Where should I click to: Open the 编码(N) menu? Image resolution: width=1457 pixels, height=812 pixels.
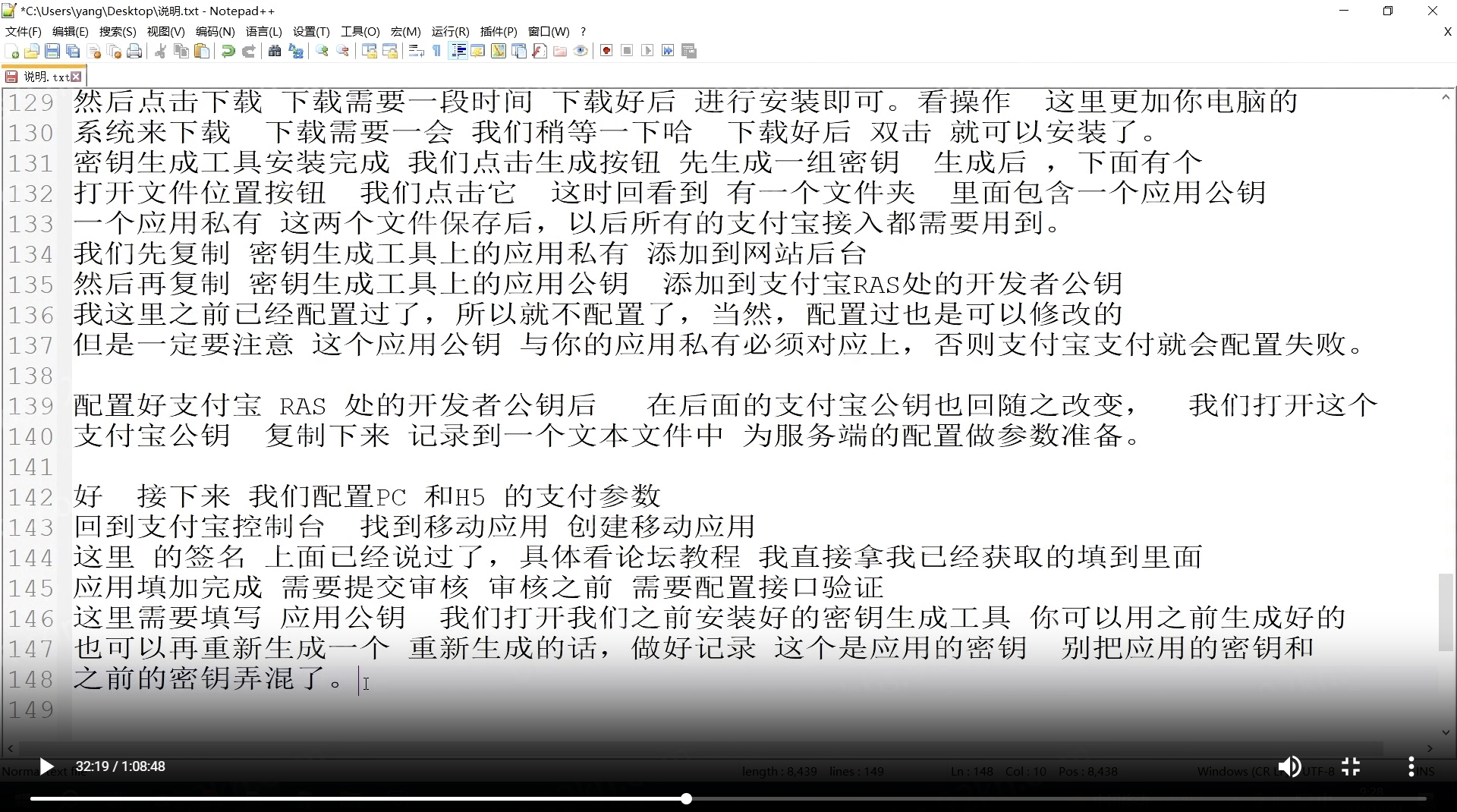pyautogui.click(x=215, y=31)
